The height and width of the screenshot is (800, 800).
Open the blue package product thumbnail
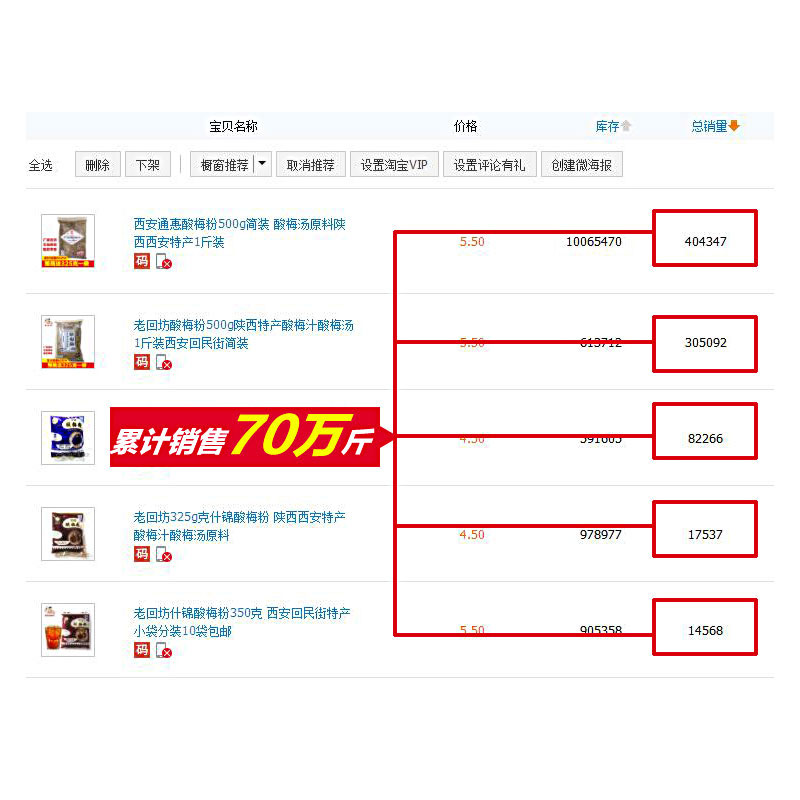[68, 438]
